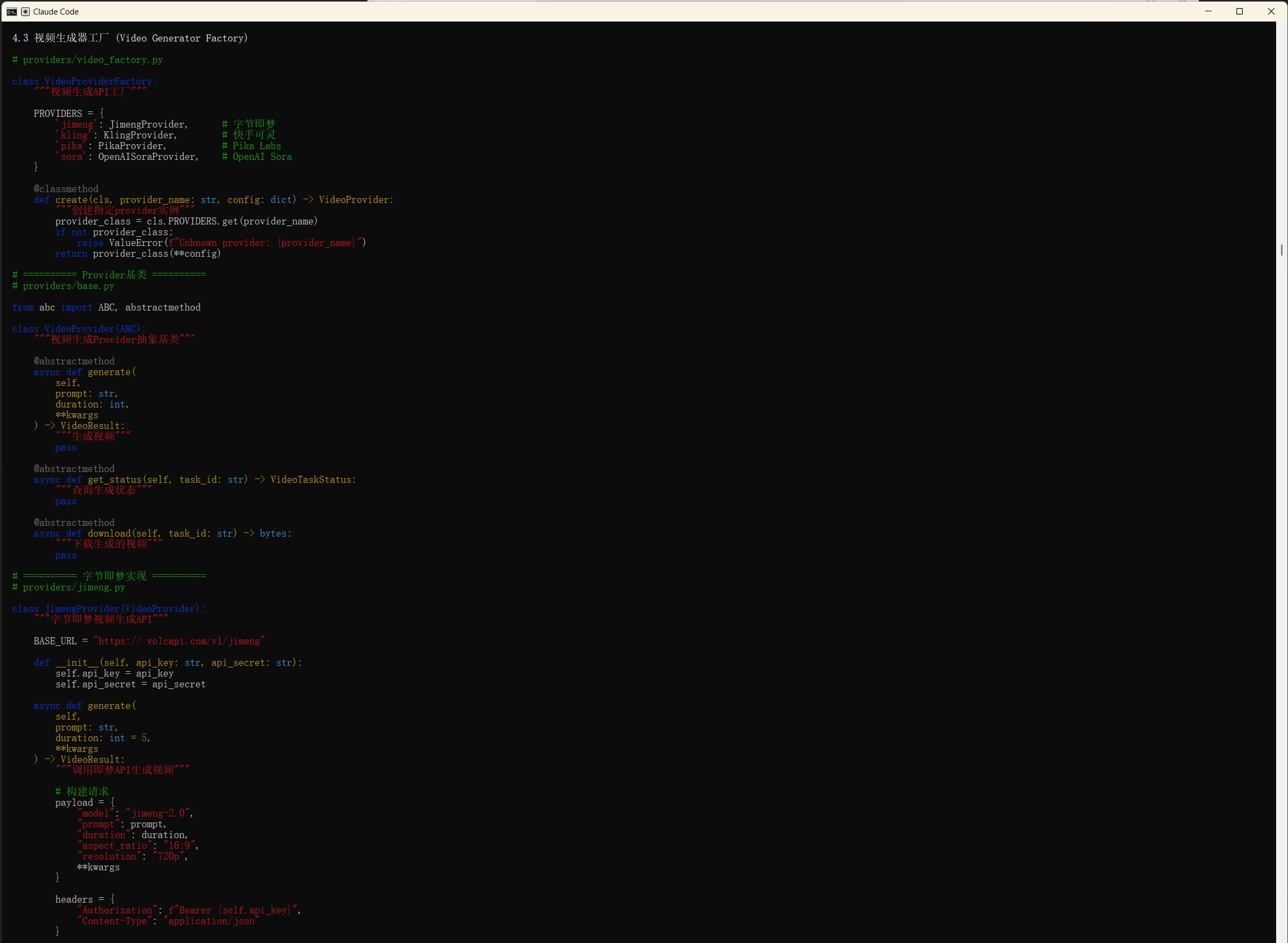The width and height of the screenshot is (1288, 943).
Task: Click docstring '视频生成Provider抽象基类'
Action: (114, 340)
